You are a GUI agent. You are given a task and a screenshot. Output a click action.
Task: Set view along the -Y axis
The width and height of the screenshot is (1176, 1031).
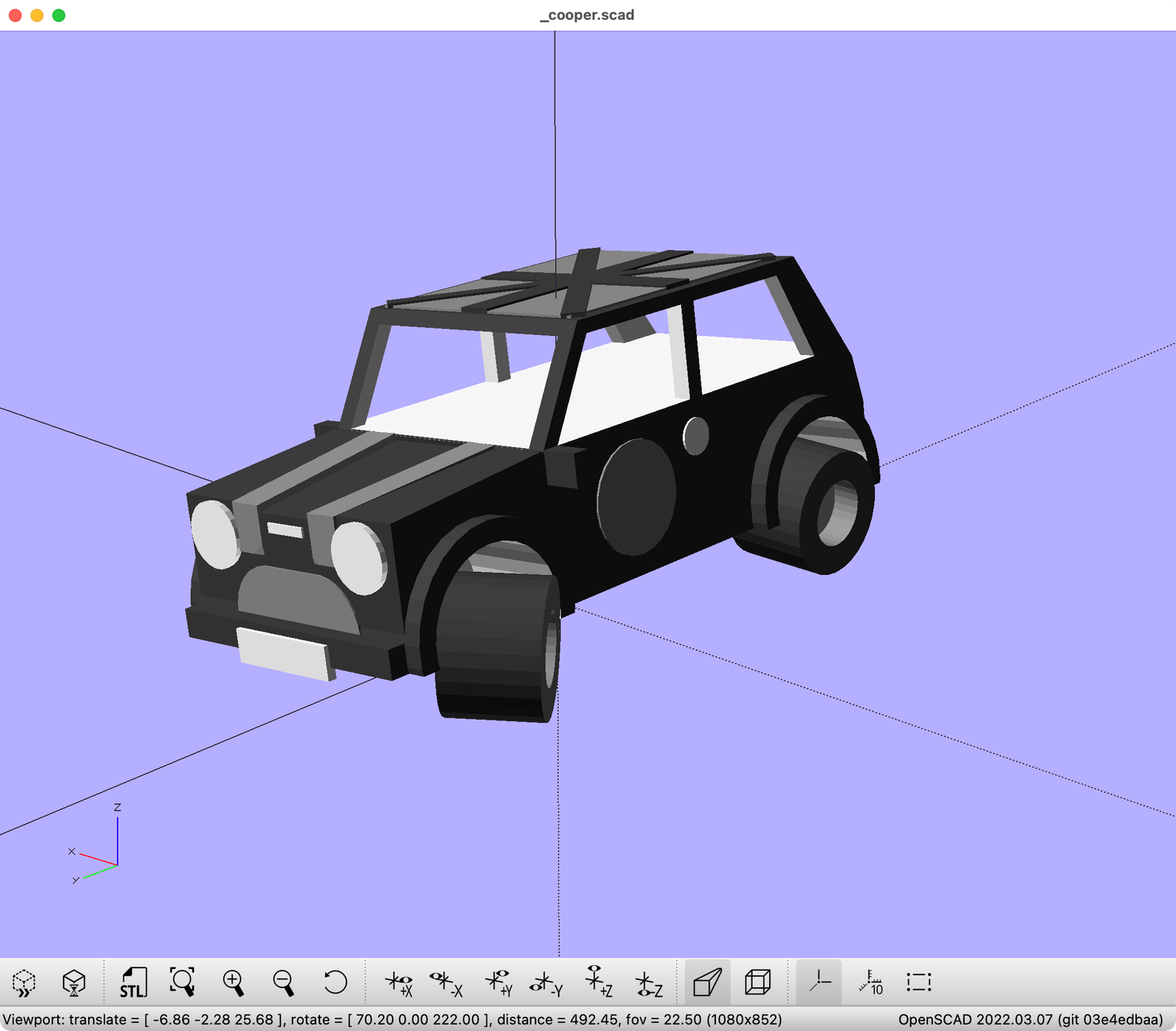pyautogui.click(x=546, y=983)
